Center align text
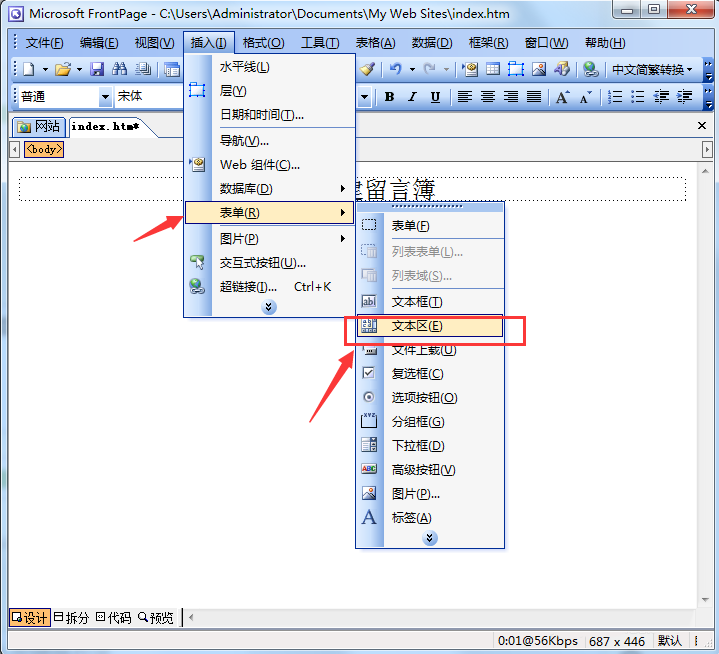 pyautogui.click(x=487, y=97)
